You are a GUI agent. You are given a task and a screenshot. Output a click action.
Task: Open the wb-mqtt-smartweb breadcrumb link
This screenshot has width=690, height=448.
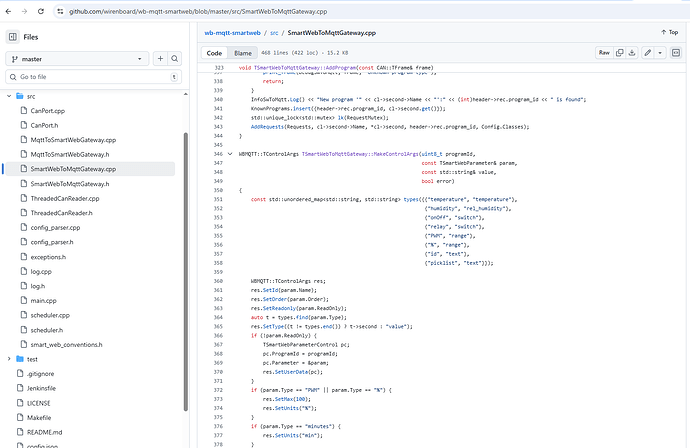tap(232, 33)
